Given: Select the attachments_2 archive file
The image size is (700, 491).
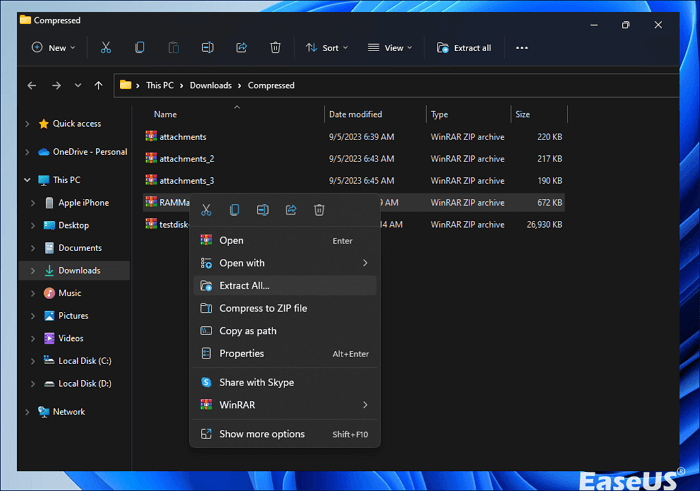Looking at the screenshot, I should 186,158.
